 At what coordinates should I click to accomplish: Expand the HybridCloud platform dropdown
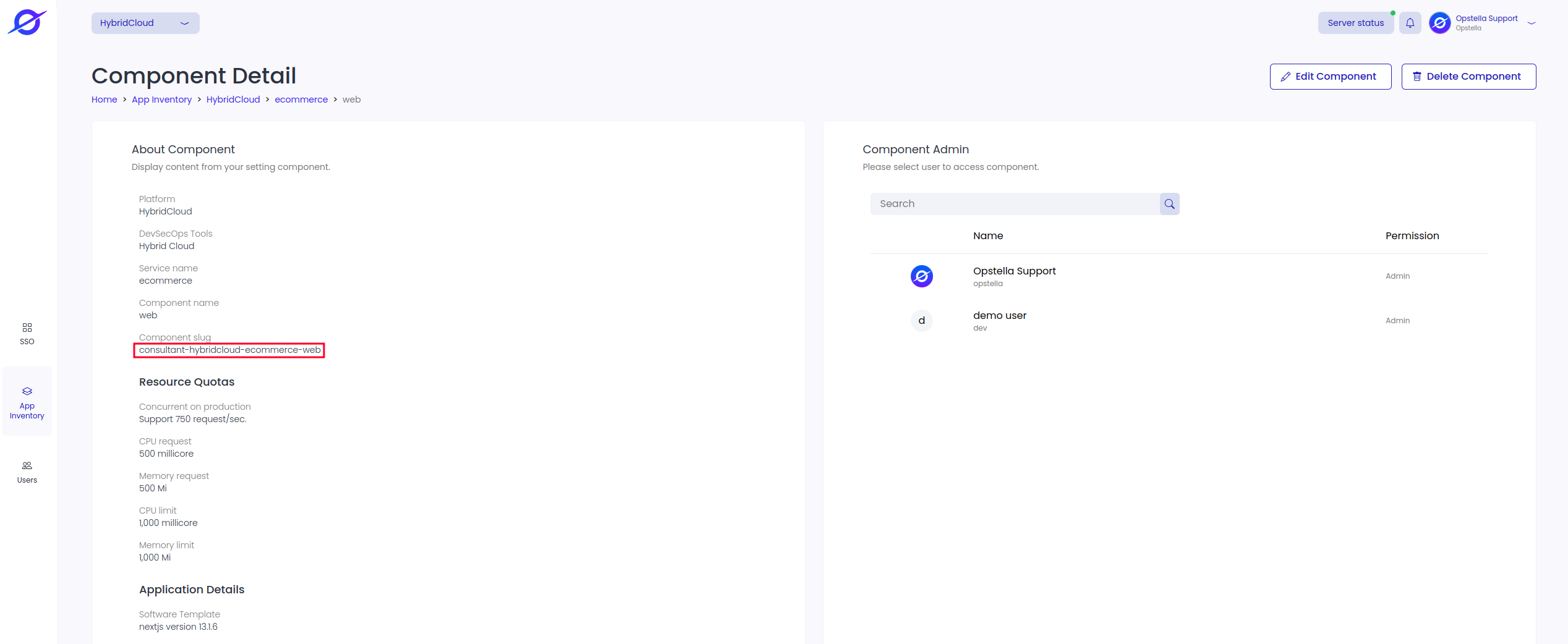click(145, 23)
